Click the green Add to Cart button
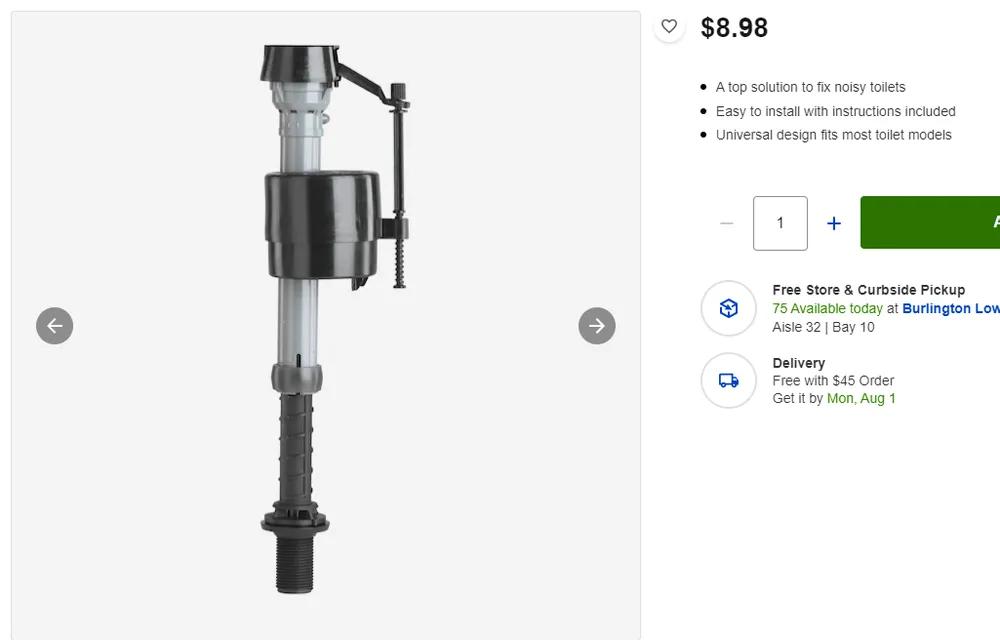 [930, 222]
